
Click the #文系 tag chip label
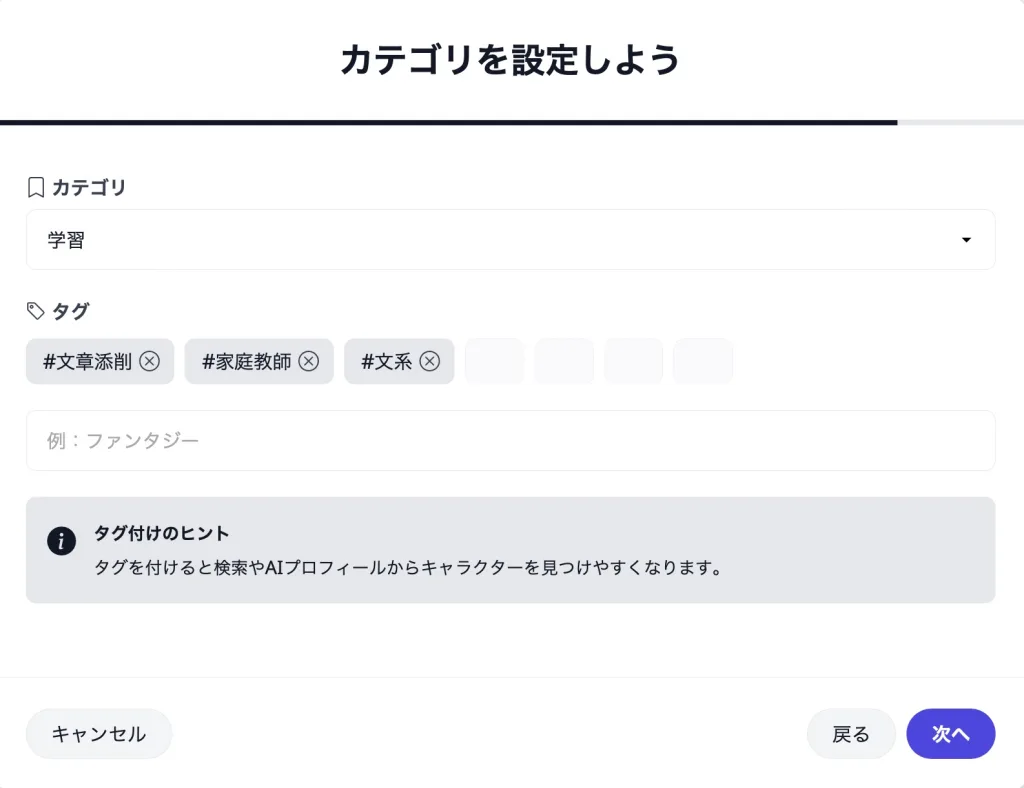point(387,362)
